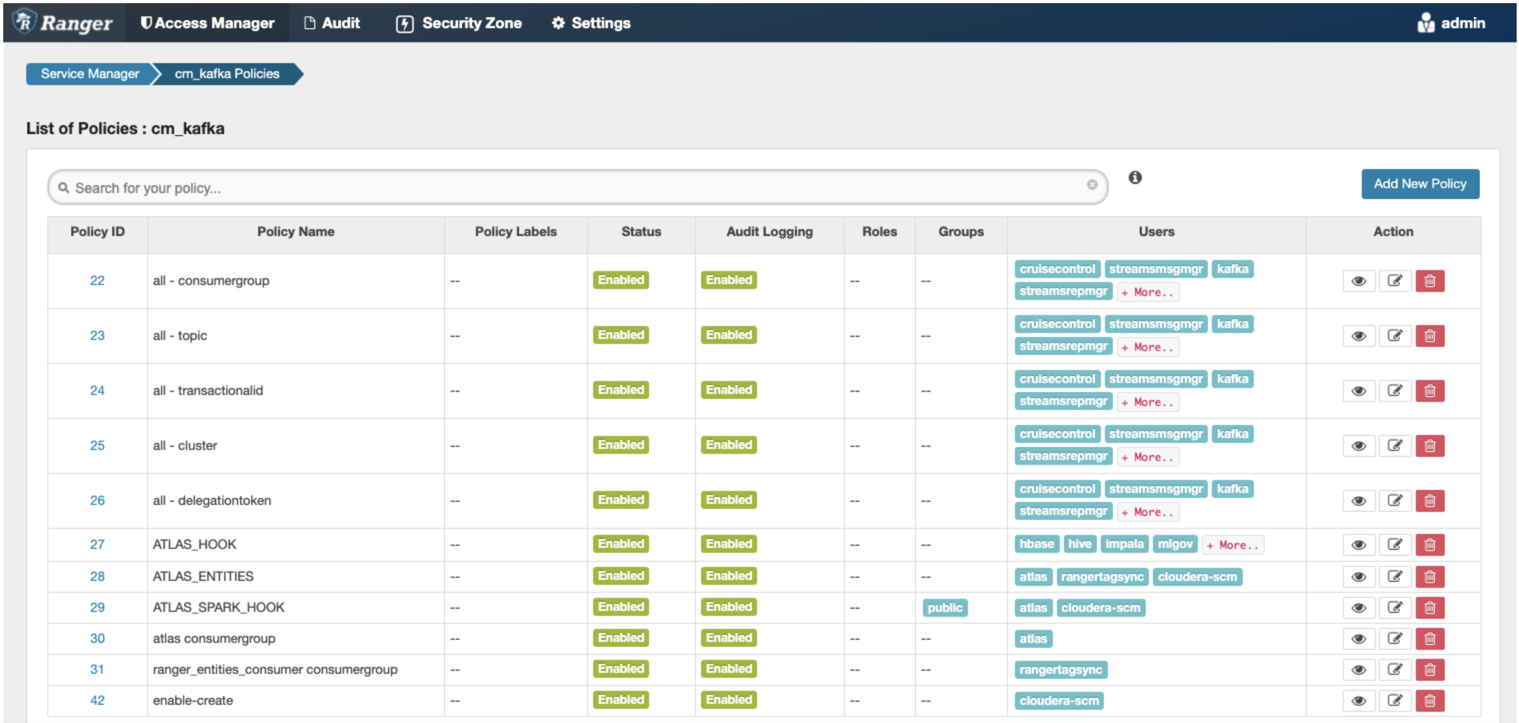Edit the 'all - cluster' policy
1519x723 pixels.
point(1394,446)
